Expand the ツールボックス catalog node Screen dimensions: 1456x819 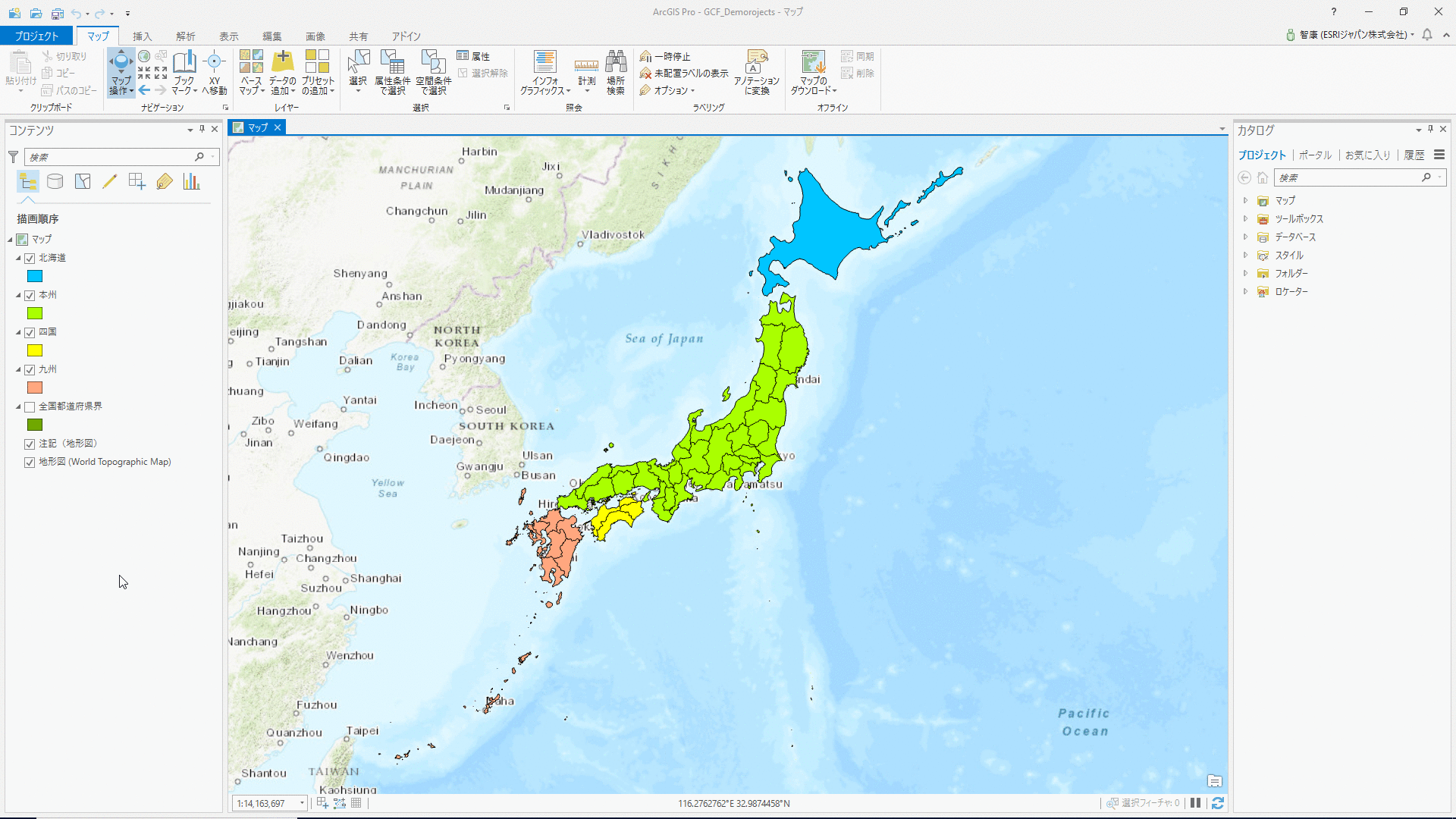pyautogui.click(x=1245, y=219)
